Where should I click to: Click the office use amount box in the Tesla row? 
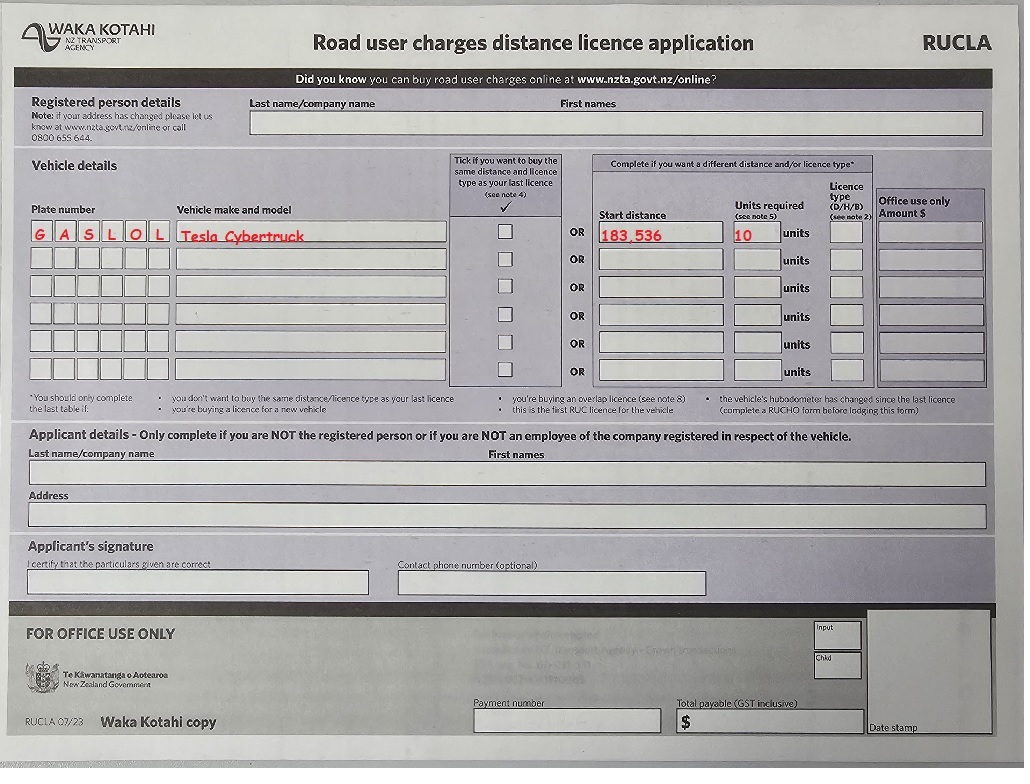931,232
